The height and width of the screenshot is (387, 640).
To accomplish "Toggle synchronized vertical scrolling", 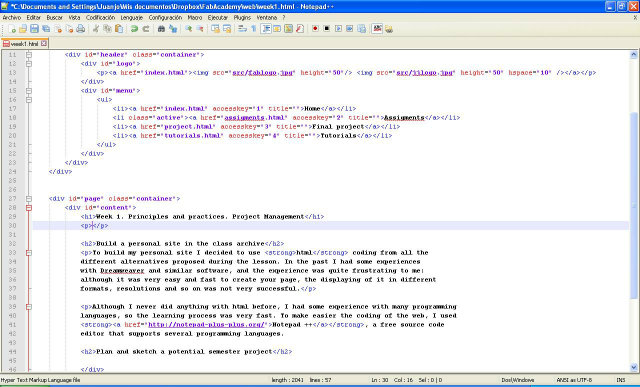I will click(215, 29).
